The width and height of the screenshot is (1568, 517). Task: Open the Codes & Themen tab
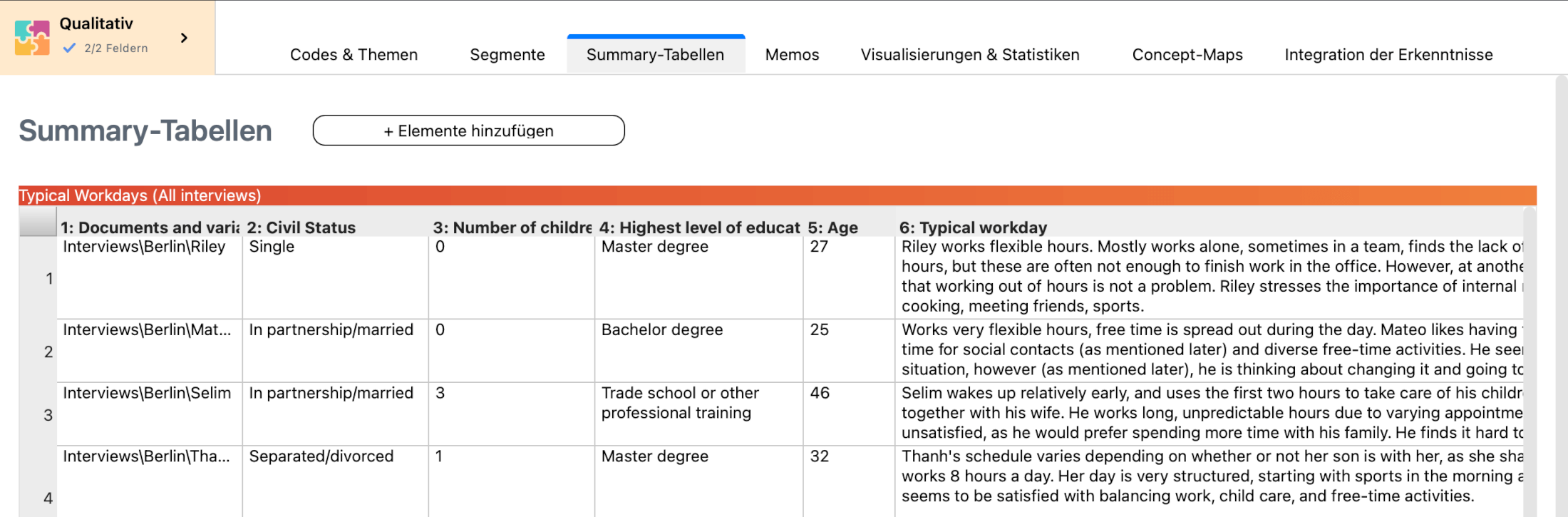coord(354,55)
